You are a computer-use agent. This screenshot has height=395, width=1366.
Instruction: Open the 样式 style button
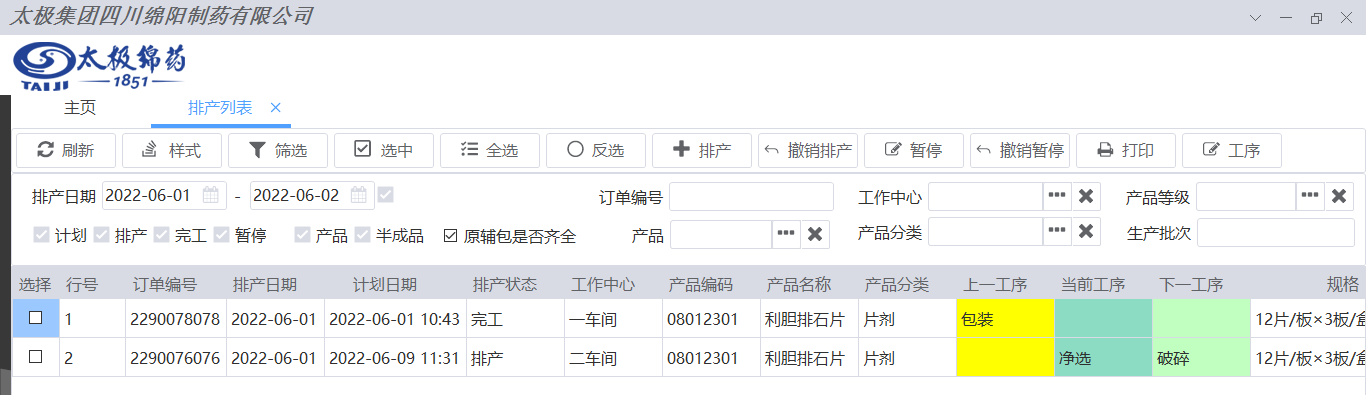click(x=172, y=151)
